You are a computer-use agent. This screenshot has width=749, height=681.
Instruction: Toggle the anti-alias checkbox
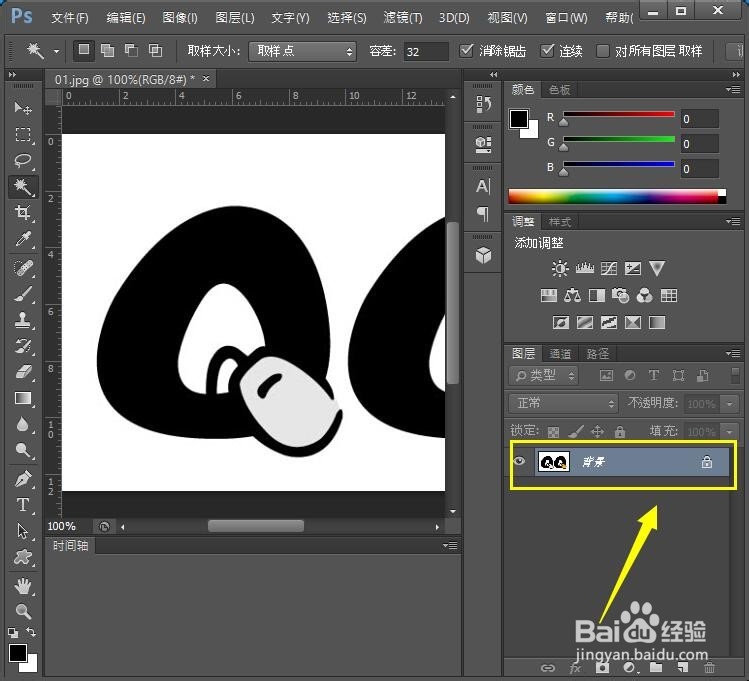pyautogui.click(x=466, y=51)
